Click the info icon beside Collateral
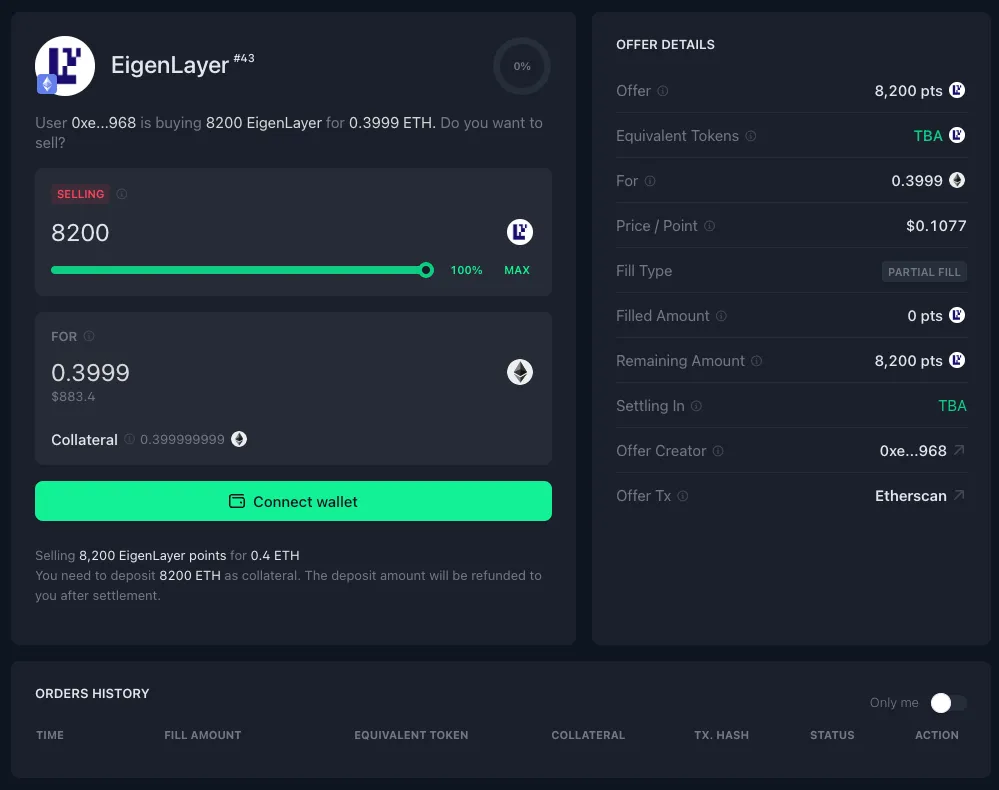999x790 pixels. click(x=129, y=439)
